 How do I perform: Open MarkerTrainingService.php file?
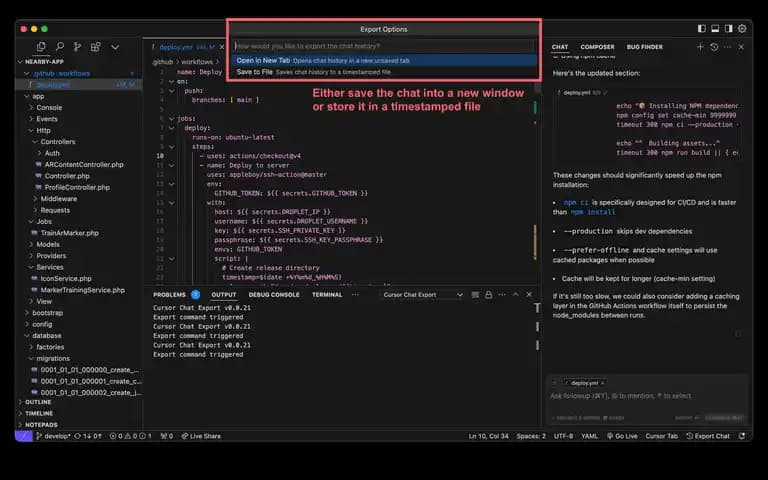tap(82, 290)
